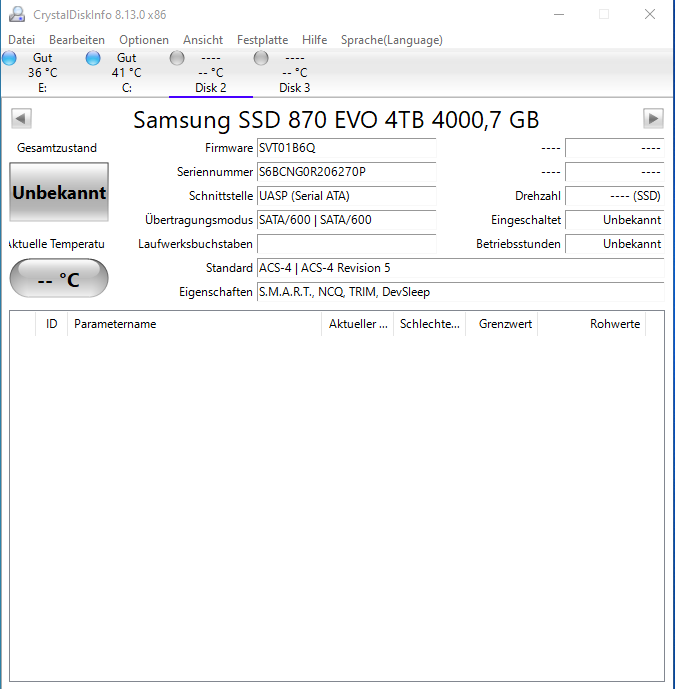This screenshot has width=675, height=689.
Task: Click the Schnittstelle field UASP (Serial ATA)
Action: (x=346, y=196)
